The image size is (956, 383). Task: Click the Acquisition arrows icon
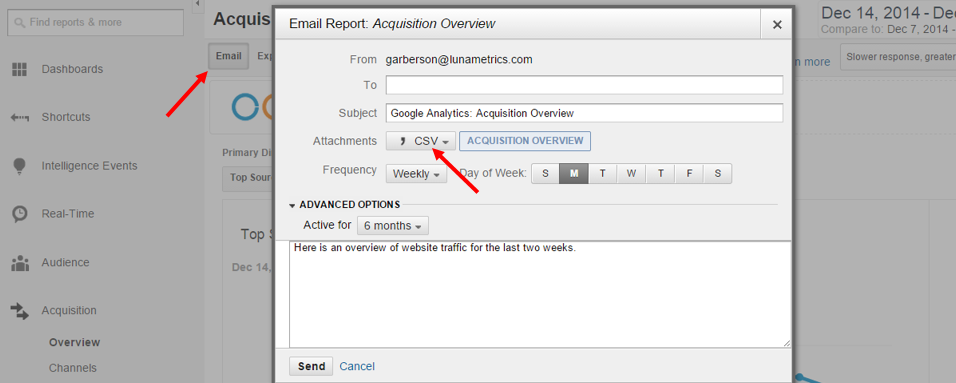20,311
